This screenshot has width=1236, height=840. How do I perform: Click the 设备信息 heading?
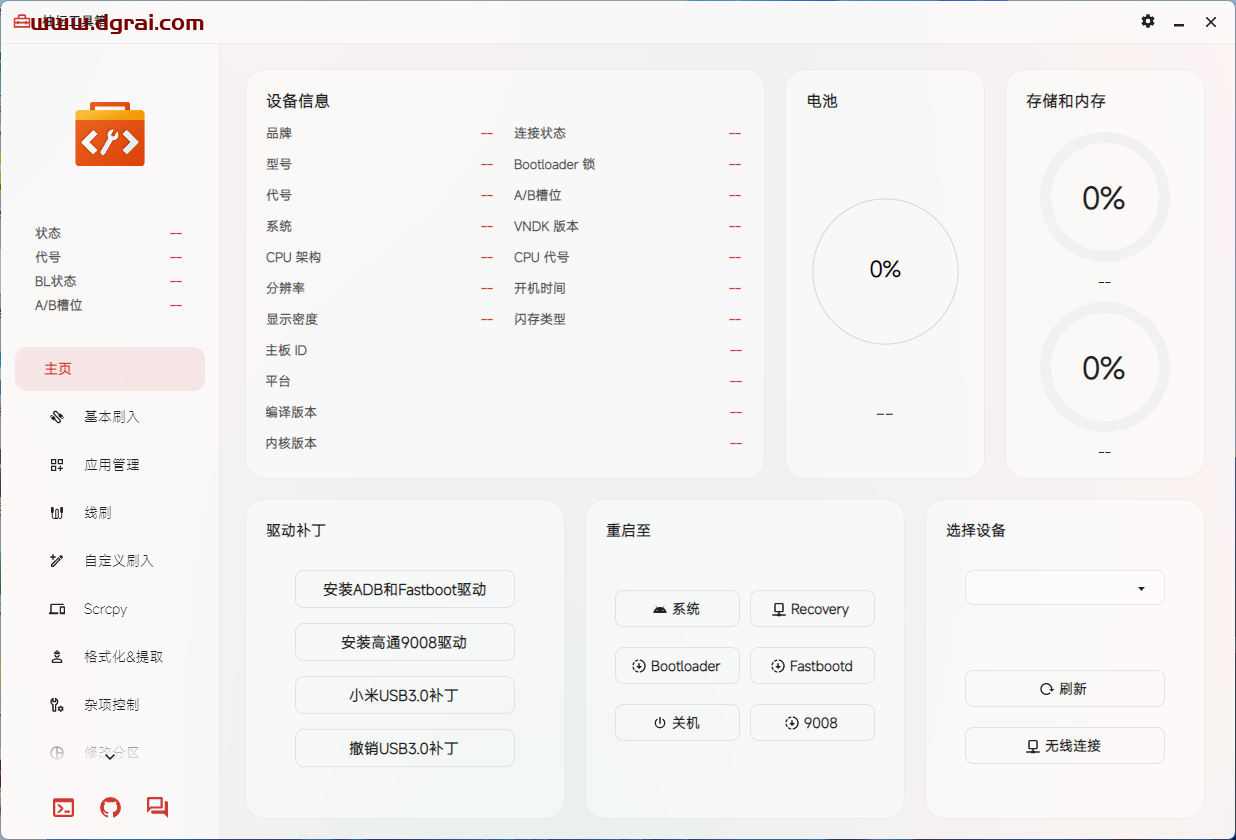point(298,101)
